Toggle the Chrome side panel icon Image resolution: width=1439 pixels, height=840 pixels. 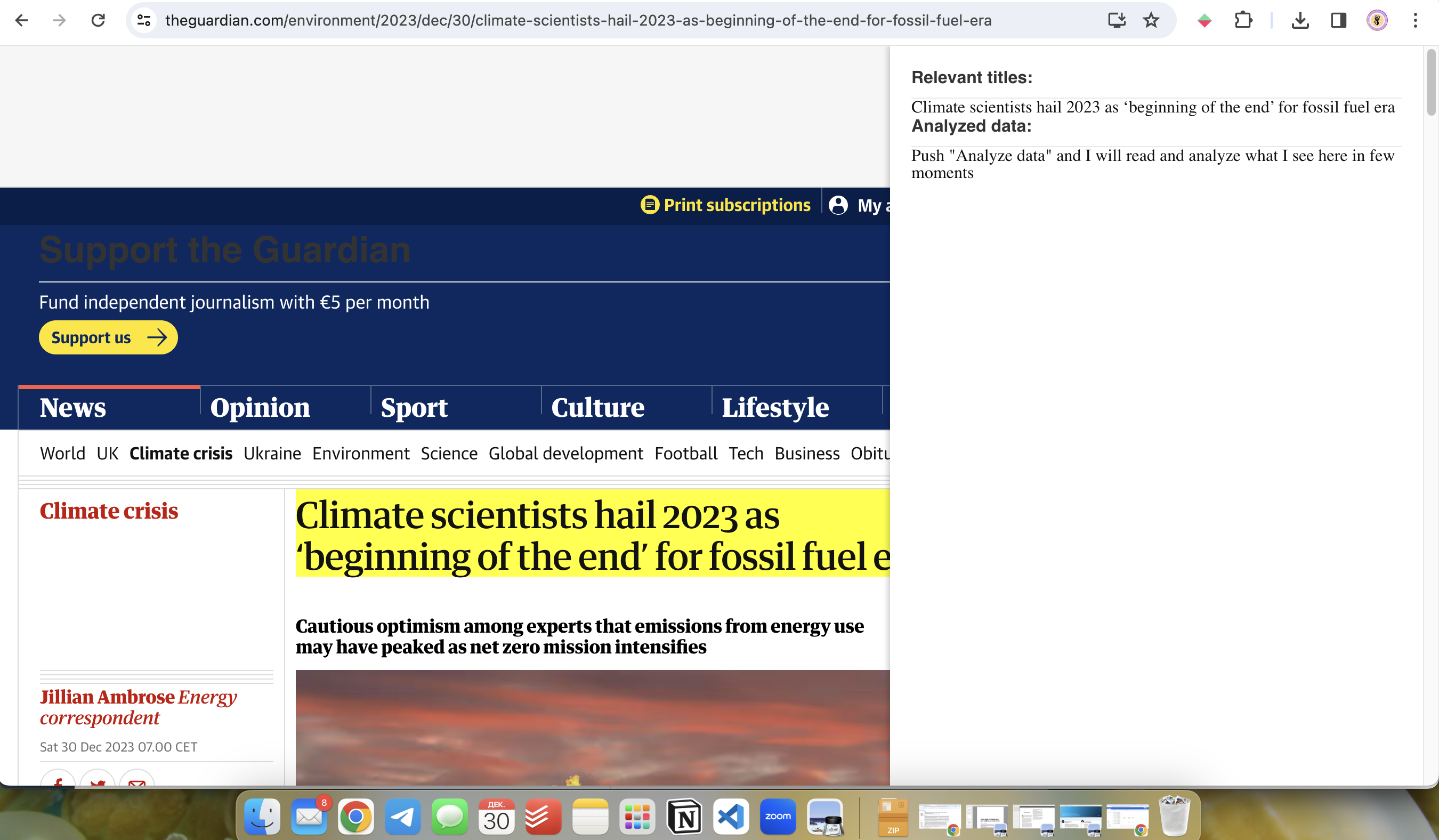(1338, 21)
